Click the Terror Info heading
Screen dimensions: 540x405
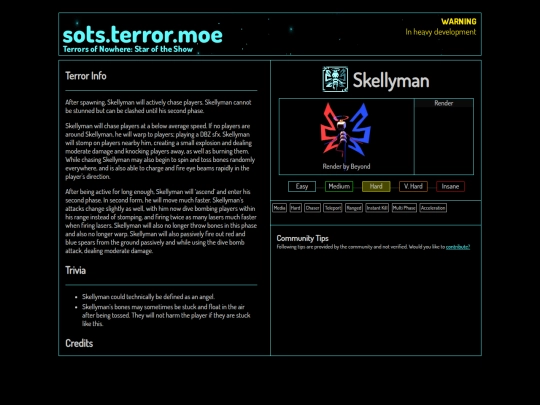86,76
